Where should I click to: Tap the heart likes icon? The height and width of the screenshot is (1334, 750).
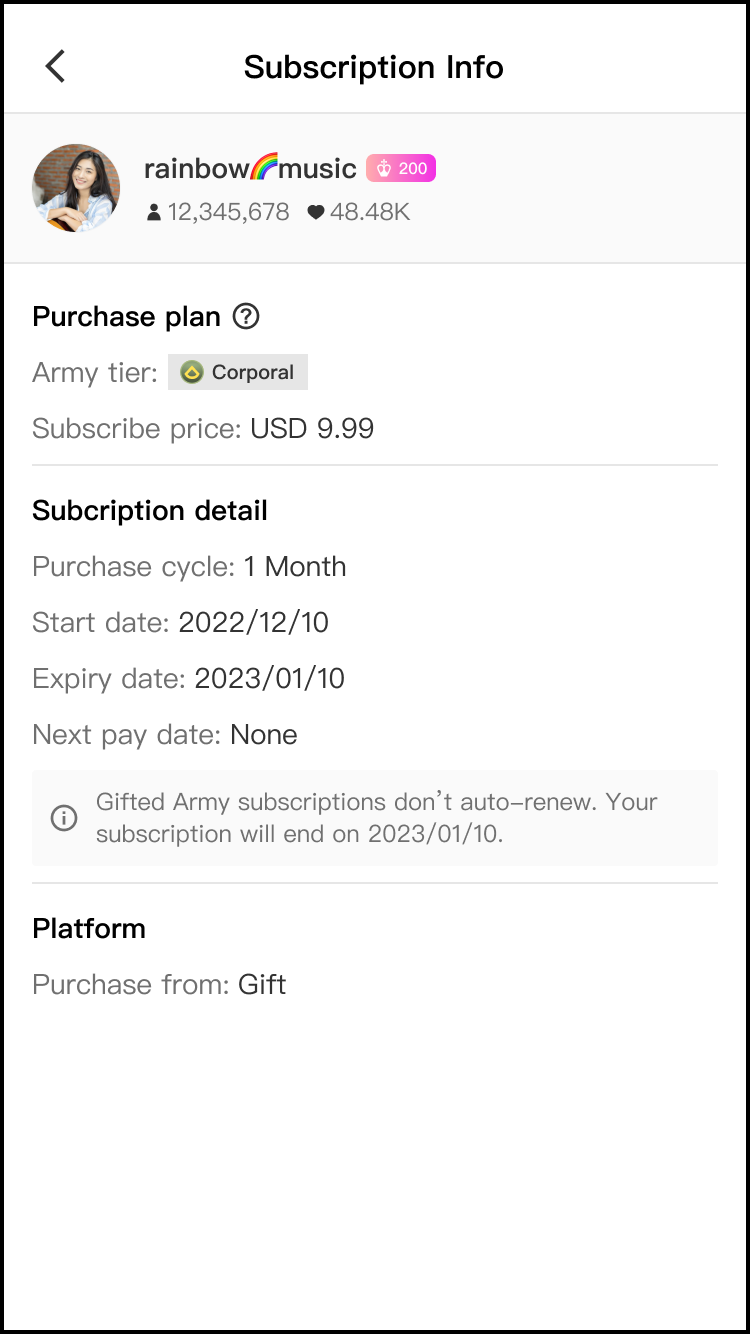click(316, 213)
